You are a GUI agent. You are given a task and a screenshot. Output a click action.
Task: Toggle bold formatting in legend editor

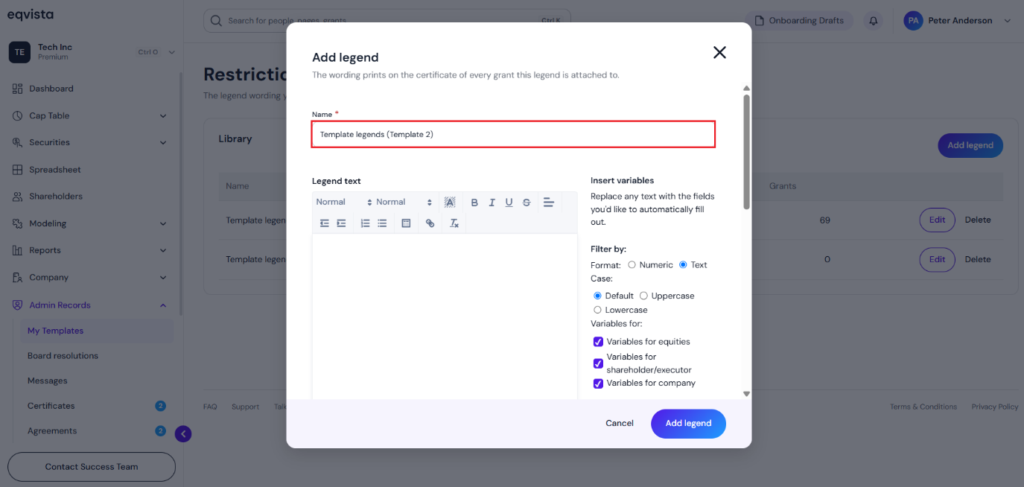[475, 202]
